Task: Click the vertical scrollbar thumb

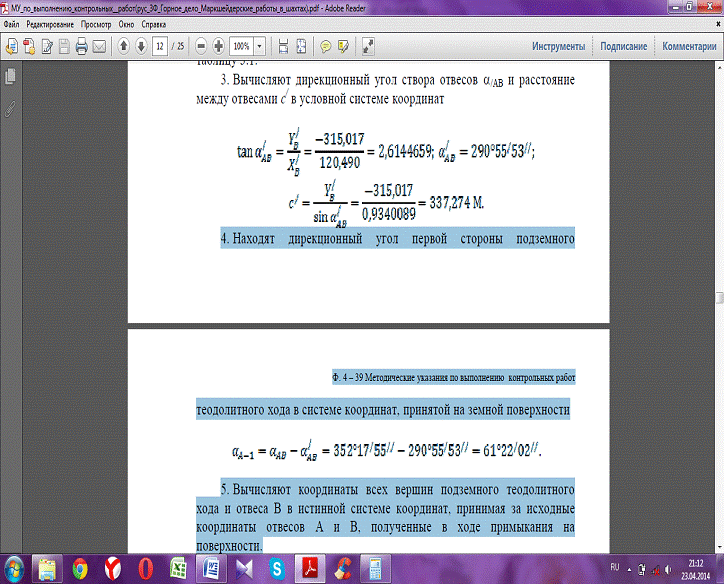Action: pyautogui.click(x=719, y=298)
